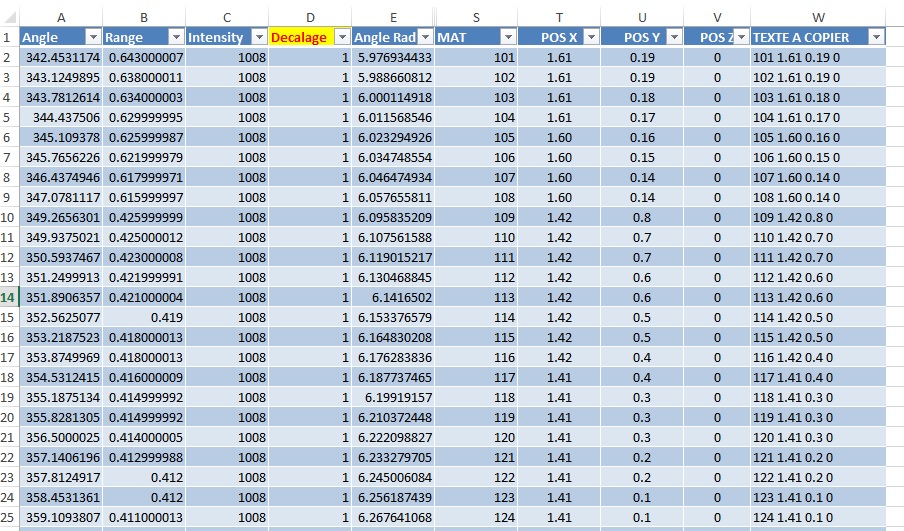
Task: Select column A header
Action: [x=61, y=17]
